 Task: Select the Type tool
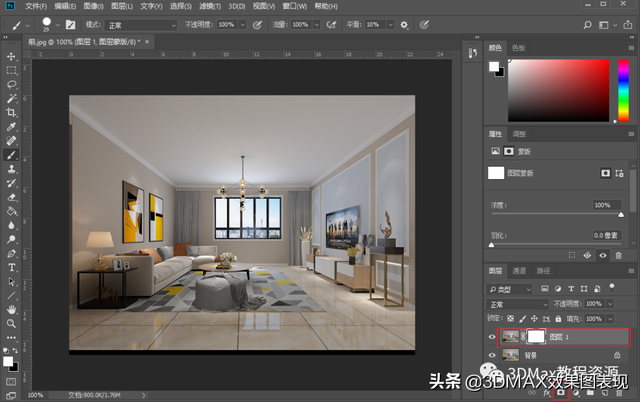[x=11, y=268]
